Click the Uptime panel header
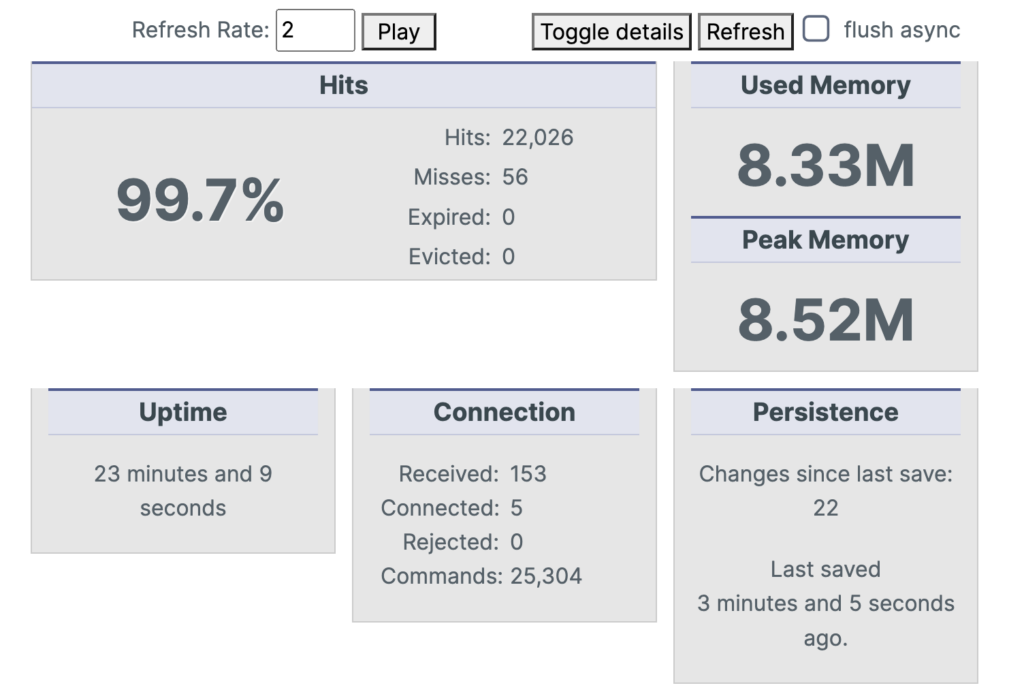This screenshot has width=1024, height=692. tap(183, 412)
